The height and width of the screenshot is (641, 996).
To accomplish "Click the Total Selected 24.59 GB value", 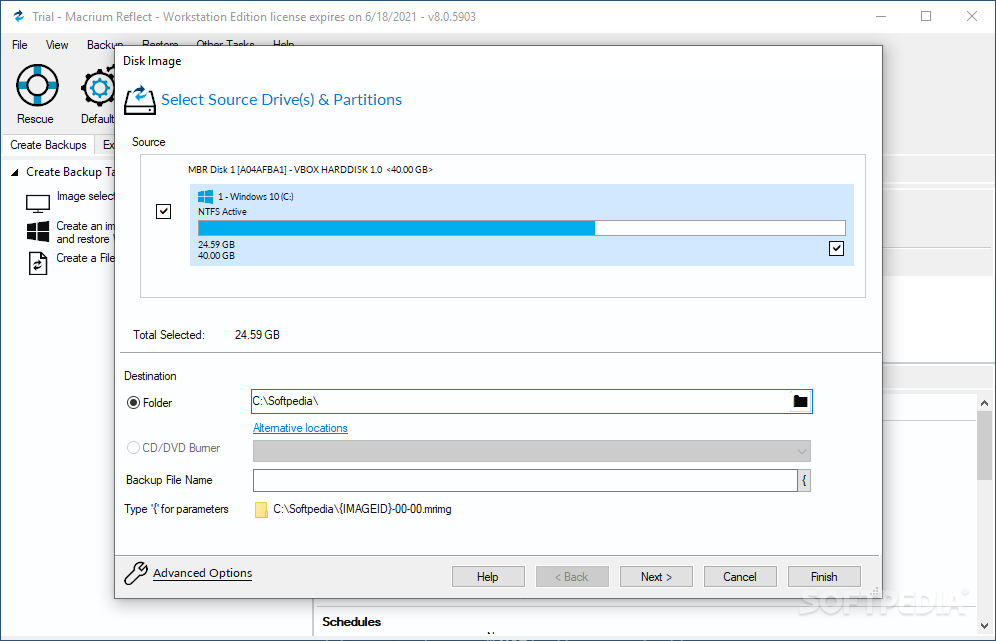I will coord(257,335).
